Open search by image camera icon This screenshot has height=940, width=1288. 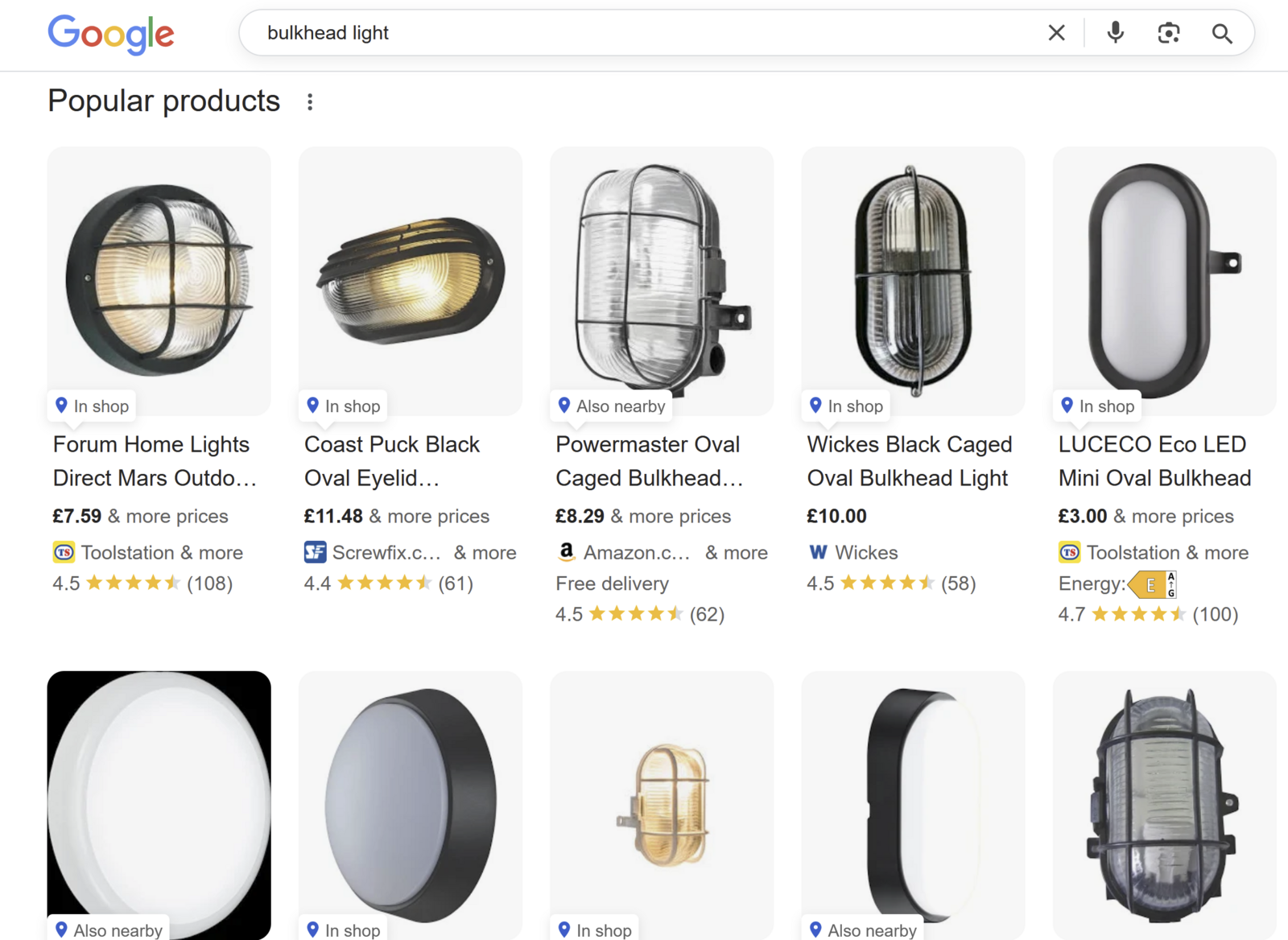tap(1168, 33)
